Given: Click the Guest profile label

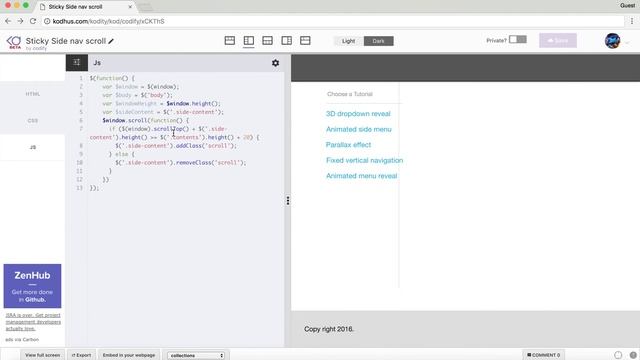Looking at the screenshot, I should point(627,5).
